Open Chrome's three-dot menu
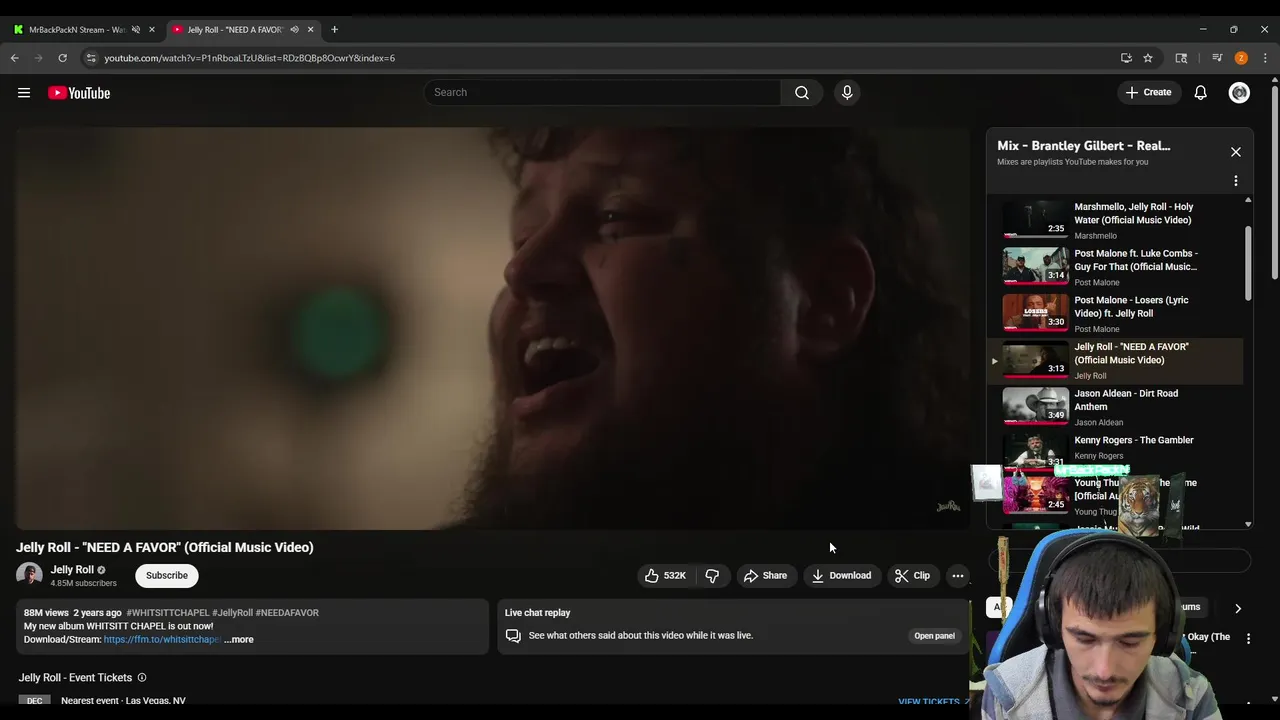1280x720 pixels. pos(1265,58)
